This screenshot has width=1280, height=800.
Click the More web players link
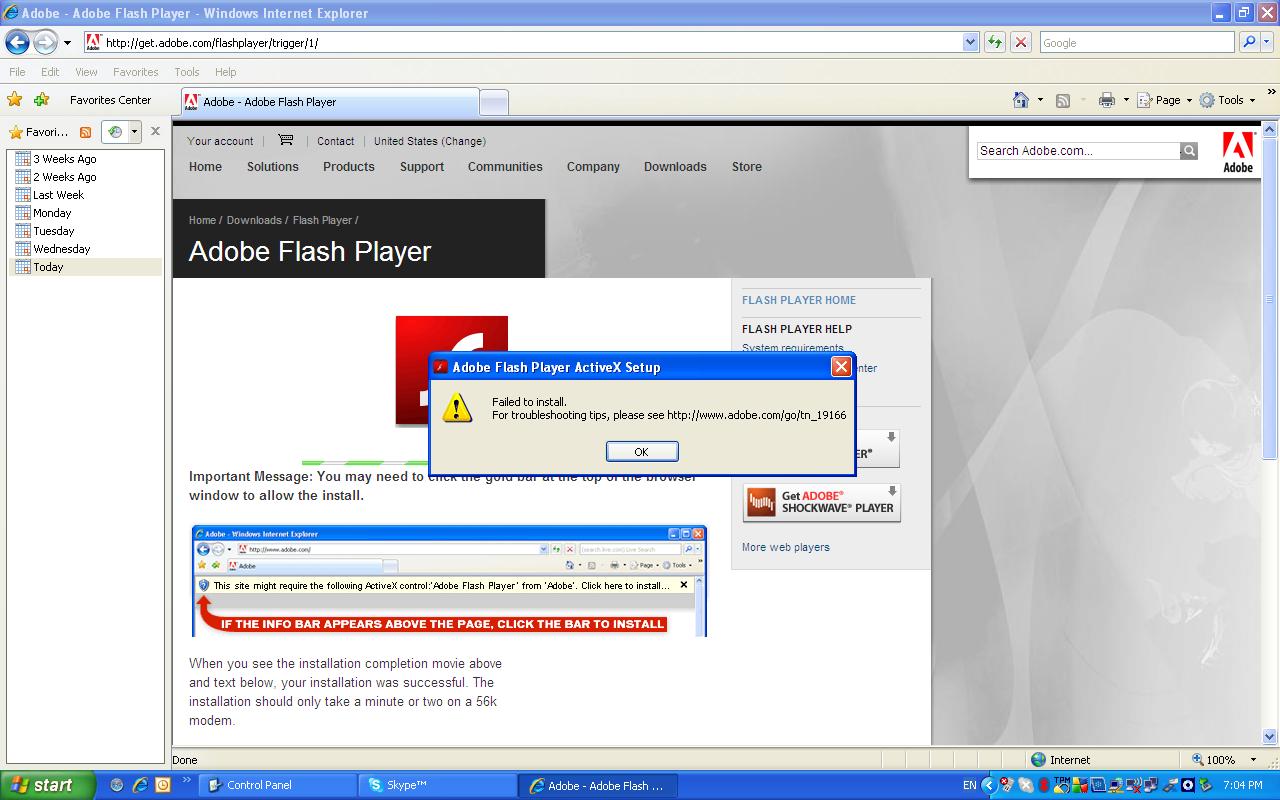785,547
